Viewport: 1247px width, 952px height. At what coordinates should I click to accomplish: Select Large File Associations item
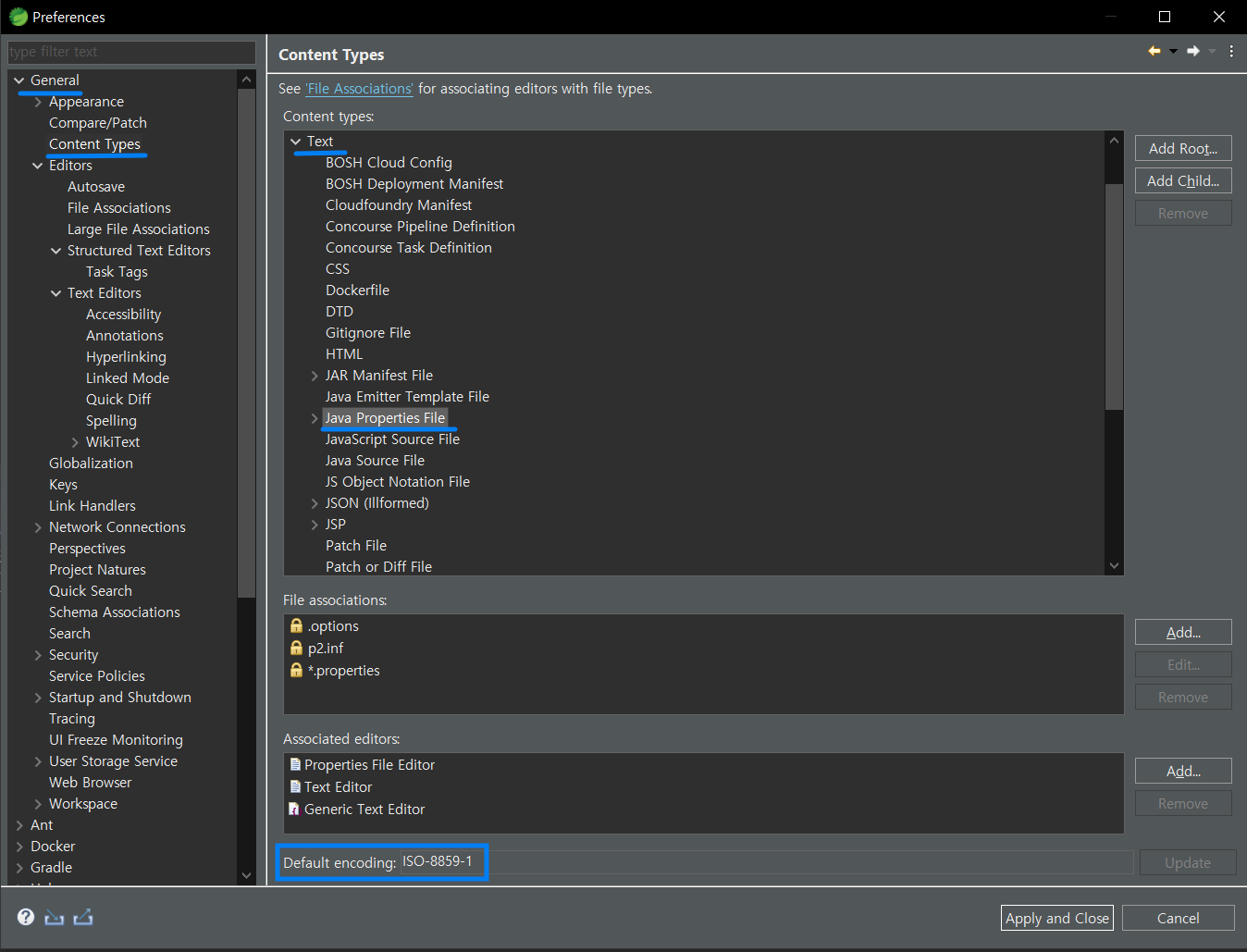tap(139, 229)
